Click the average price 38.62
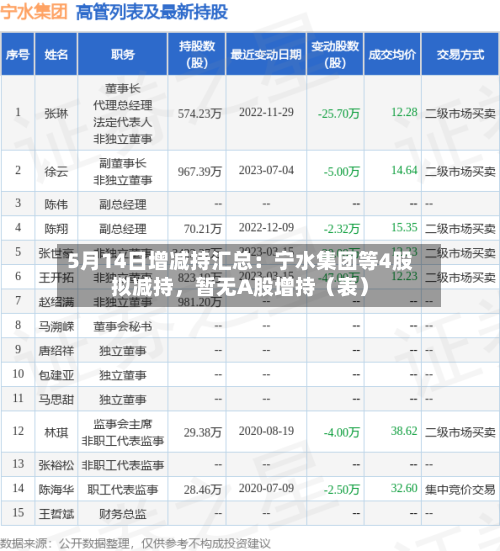 [x=404, y=431]
